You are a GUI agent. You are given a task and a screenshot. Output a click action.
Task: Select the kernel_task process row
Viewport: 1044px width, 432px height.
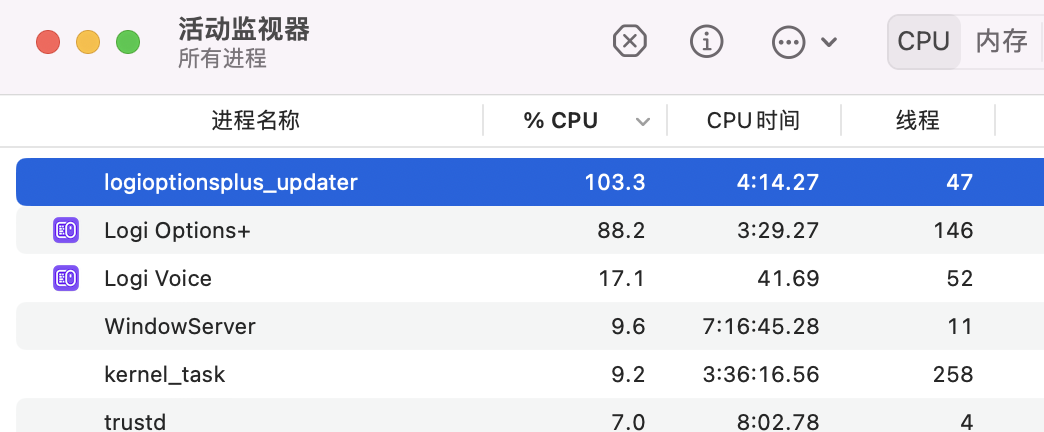[x=165, y=374]
